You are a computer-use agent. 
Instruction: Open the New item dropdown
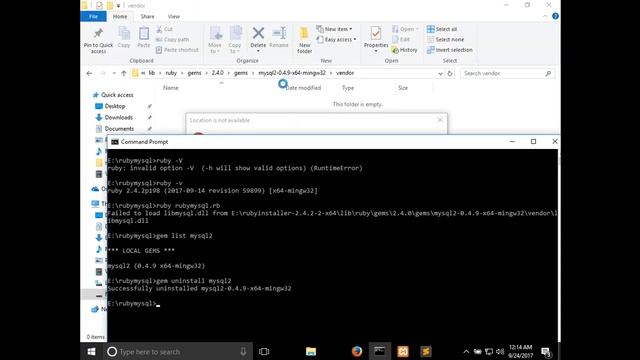(x=334, y=29)
